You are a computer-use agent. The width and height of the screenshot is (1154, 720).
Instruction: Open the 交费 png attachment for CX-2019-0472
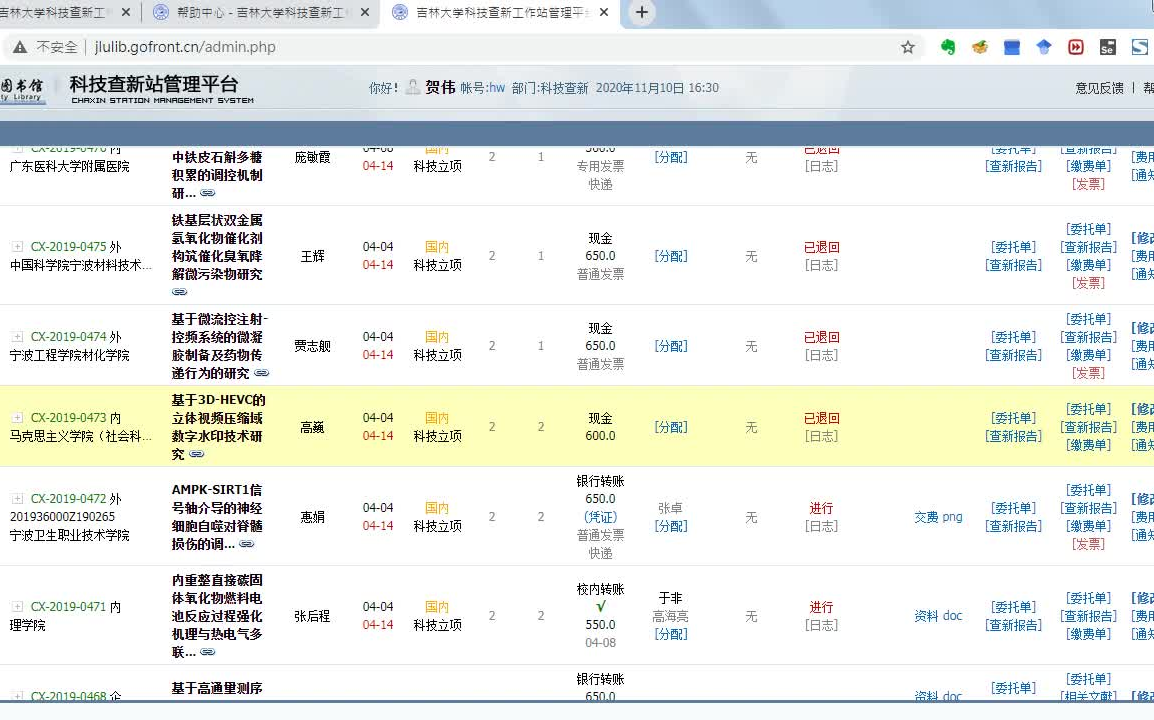[x=937, y=517]
